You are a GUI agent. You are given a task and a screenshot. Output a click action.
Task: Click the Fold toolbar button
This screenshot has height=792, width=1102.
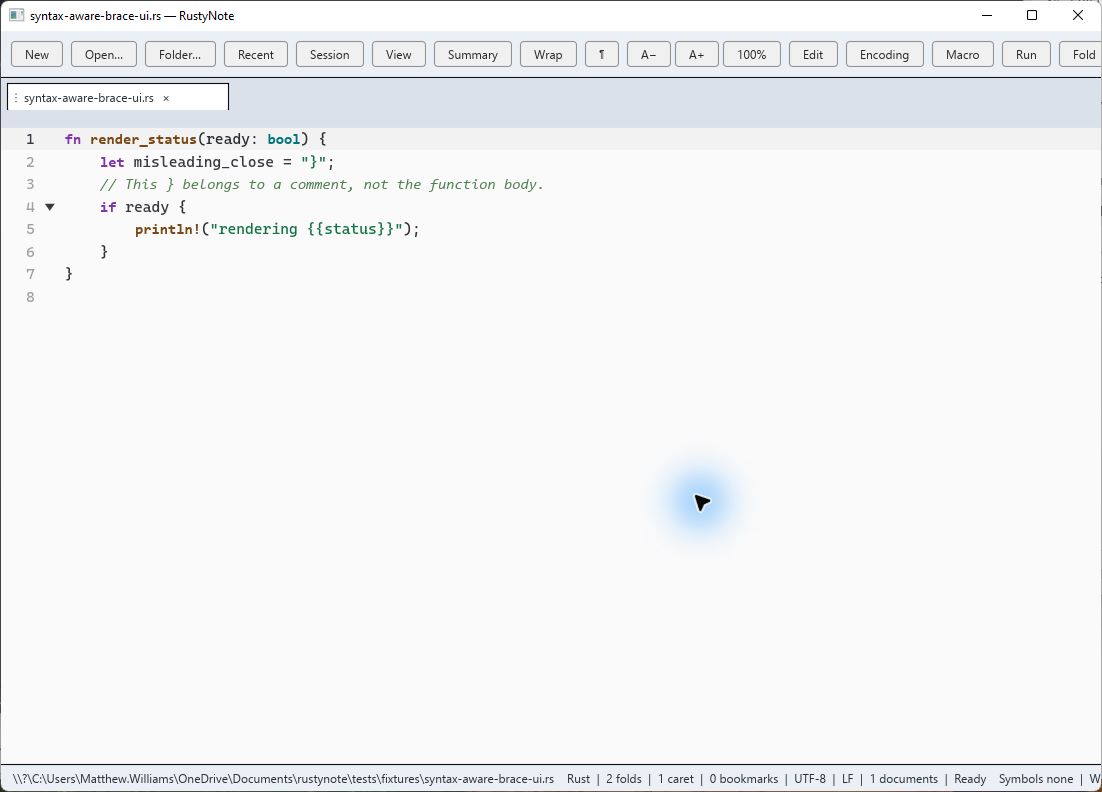[x=1081, y=54]
